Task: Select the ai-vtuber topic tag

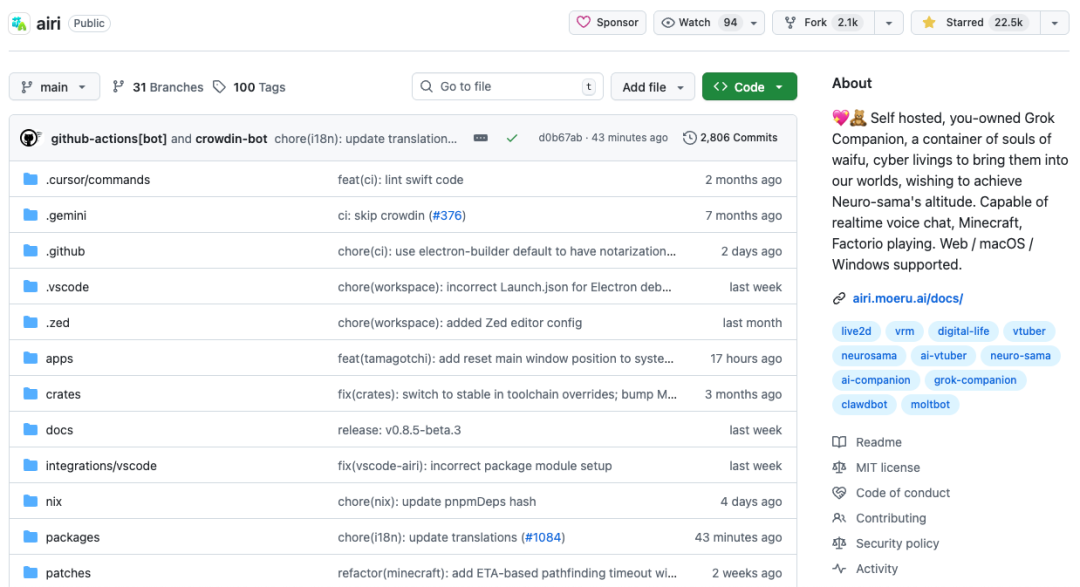Action: 943,356
